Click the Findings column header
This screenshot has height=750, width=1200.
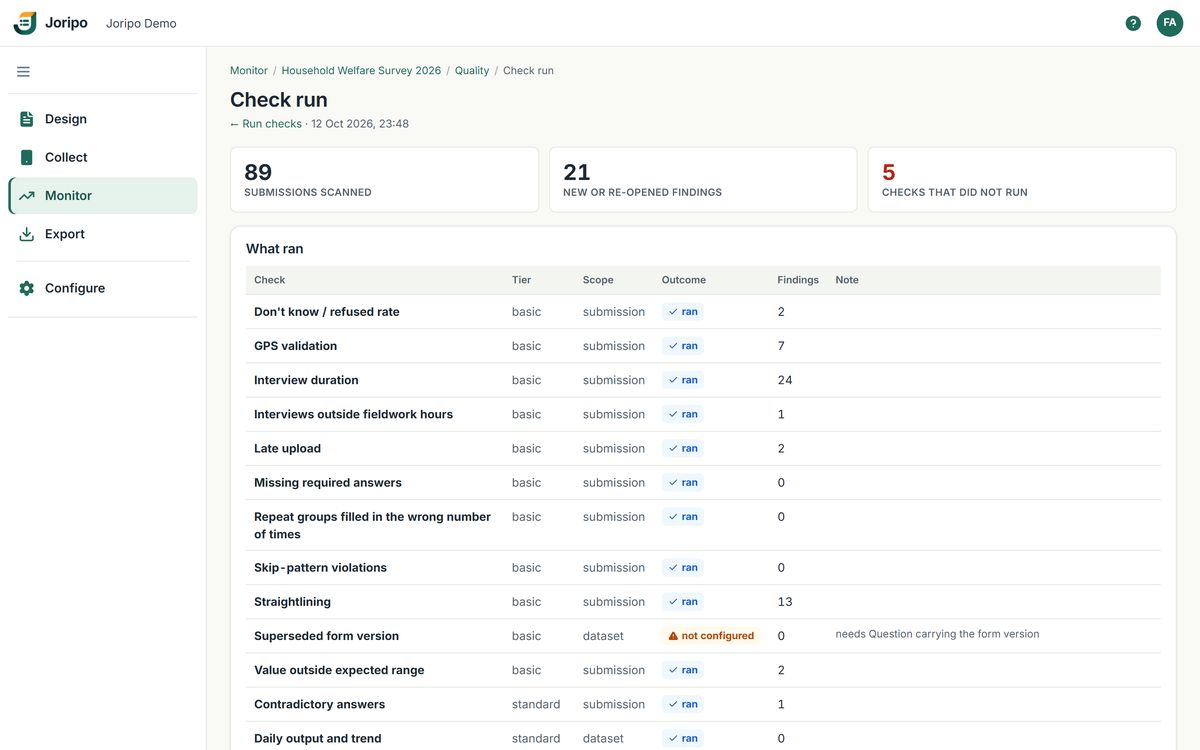click(x=798, y=280)
